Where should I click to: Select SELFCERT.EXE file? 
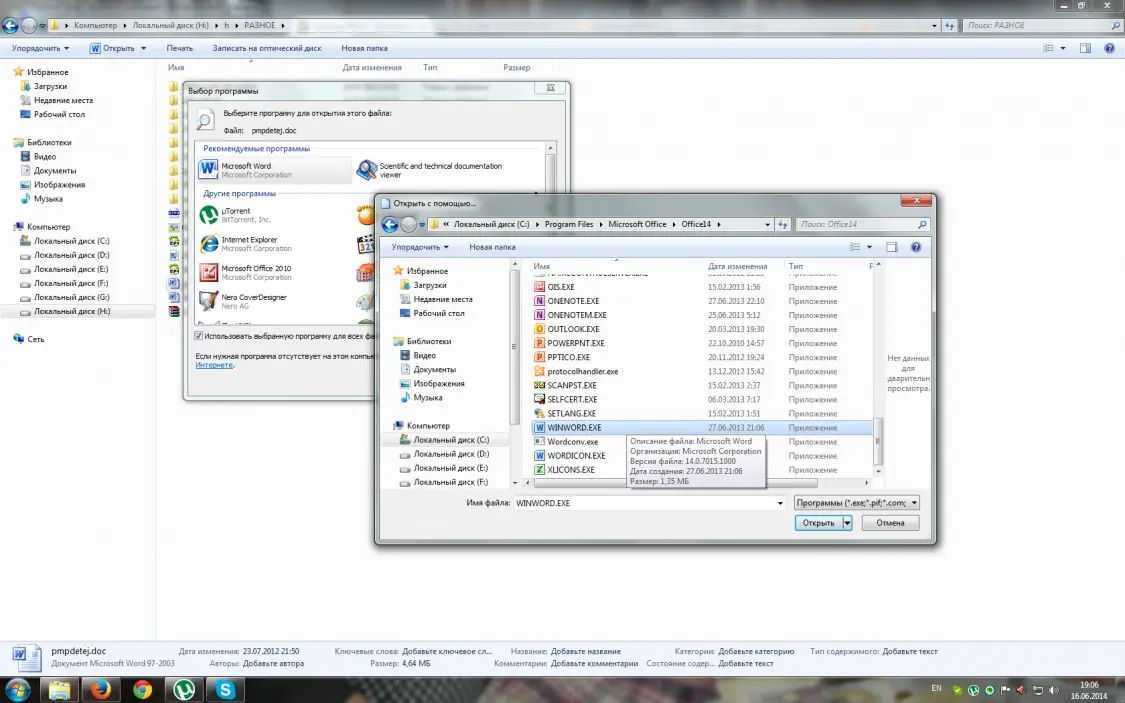pyautogui.click(x=572, y=400)
